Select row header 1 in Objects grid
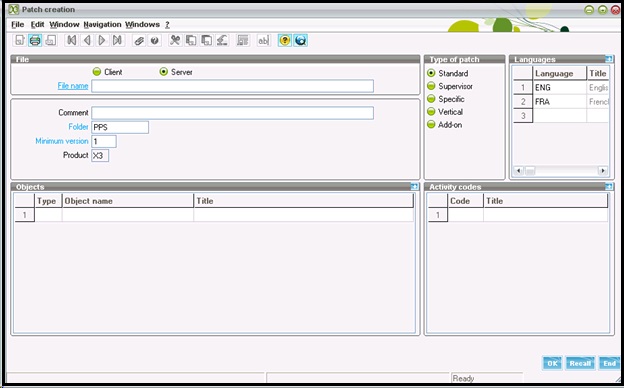 24,215
